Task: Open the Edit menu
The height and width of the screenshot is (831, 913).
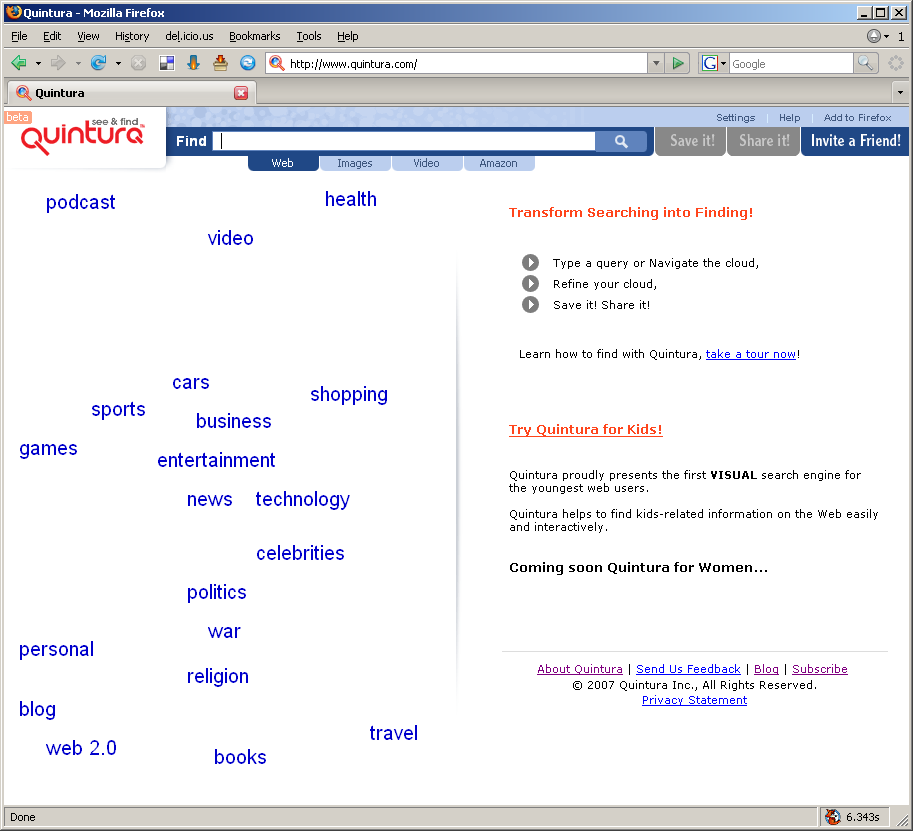Action: (x=52, y=36)
